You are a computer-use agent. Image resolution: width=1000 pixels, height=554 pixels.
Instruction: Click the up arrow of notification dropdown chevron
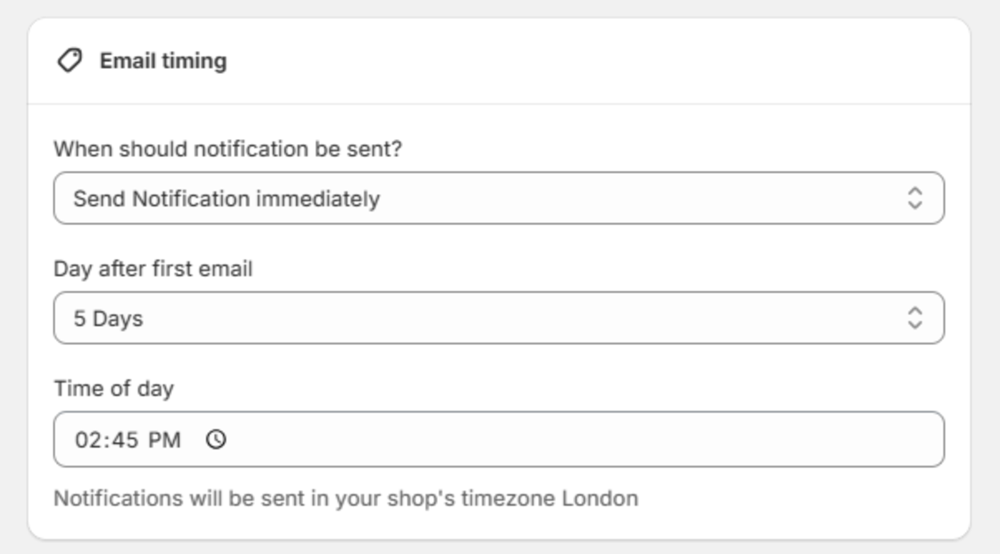(x=914, y=191)
